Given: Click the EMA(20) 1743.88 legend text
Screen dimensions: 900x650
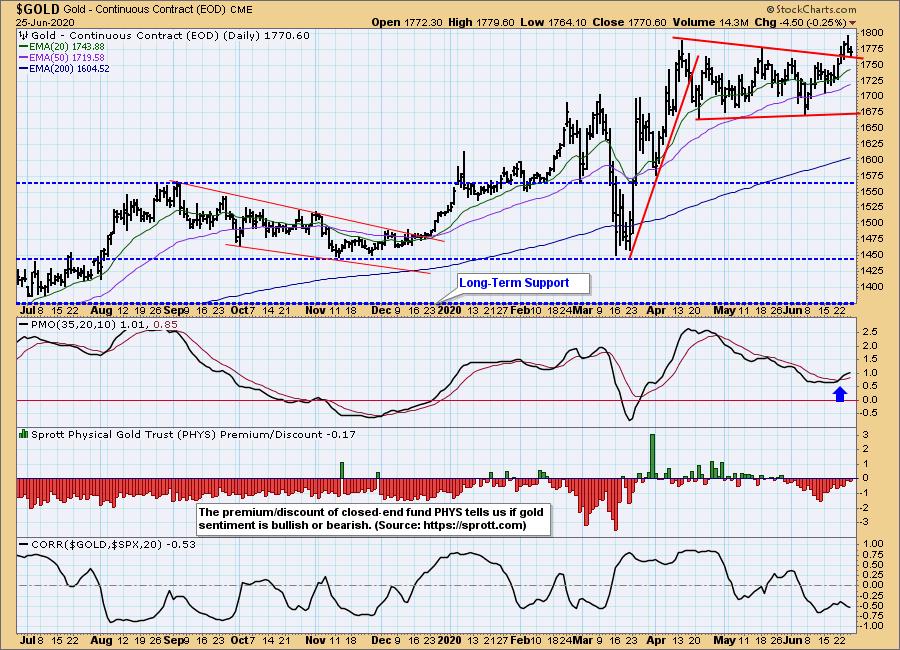Looking at the screenshot, I should click(67, 47).
